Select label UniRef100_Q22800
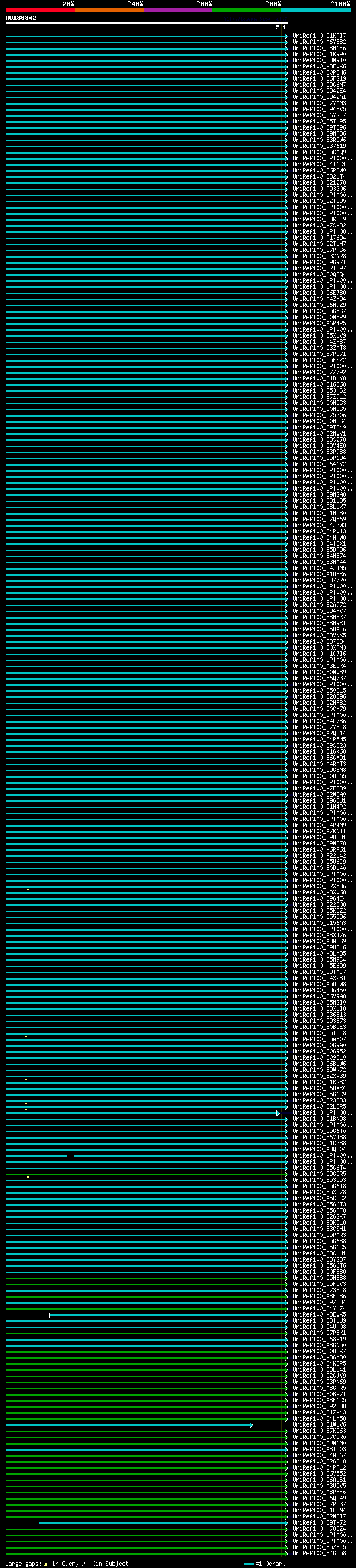Image resolution: width=356 pixels, height=1568 pixels. click(319, 905)
